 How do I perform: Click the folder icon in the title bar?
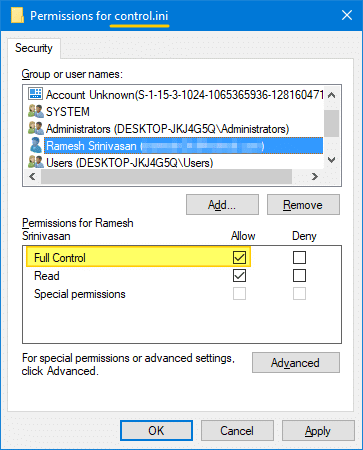point(17,15)
